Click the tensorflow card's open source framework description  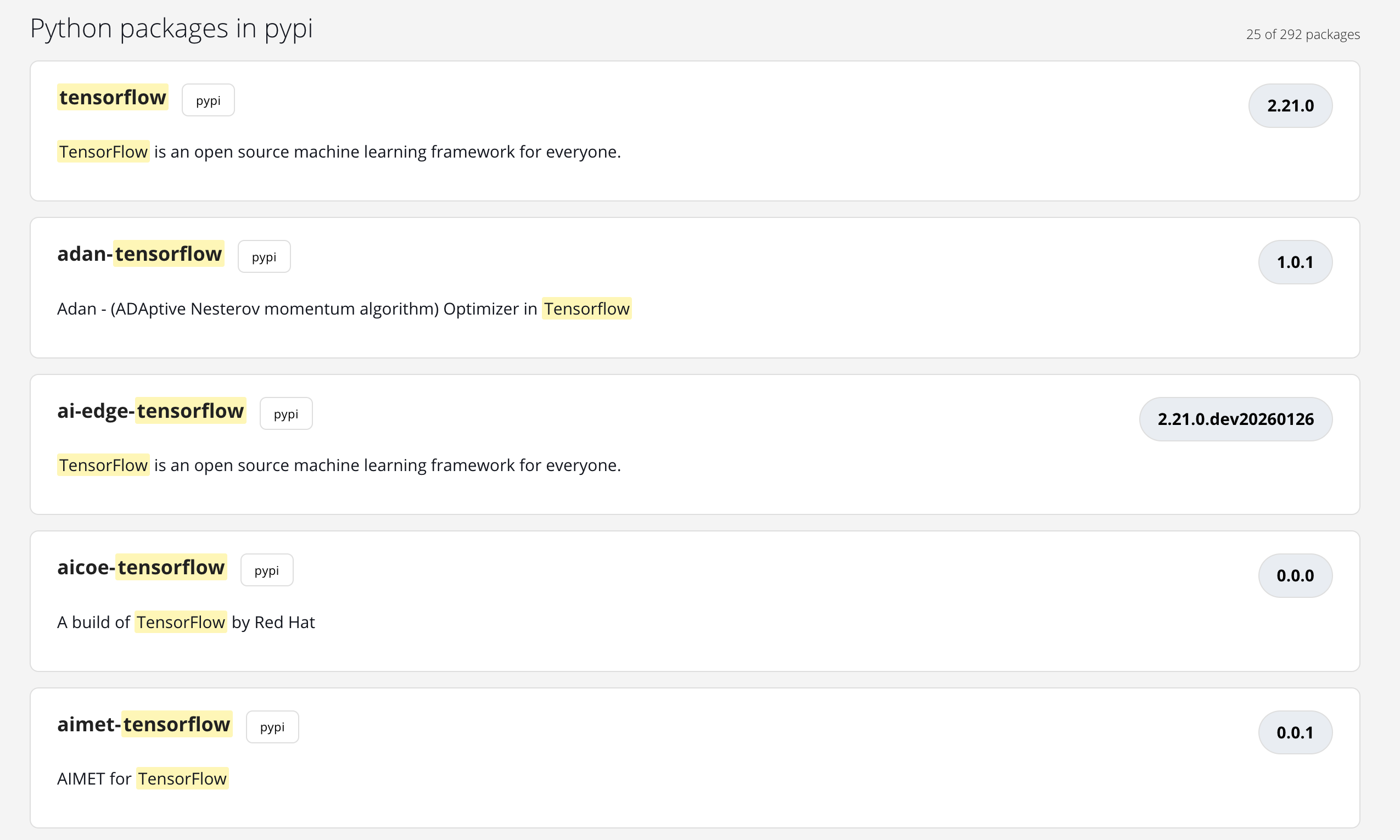point(339,152)
